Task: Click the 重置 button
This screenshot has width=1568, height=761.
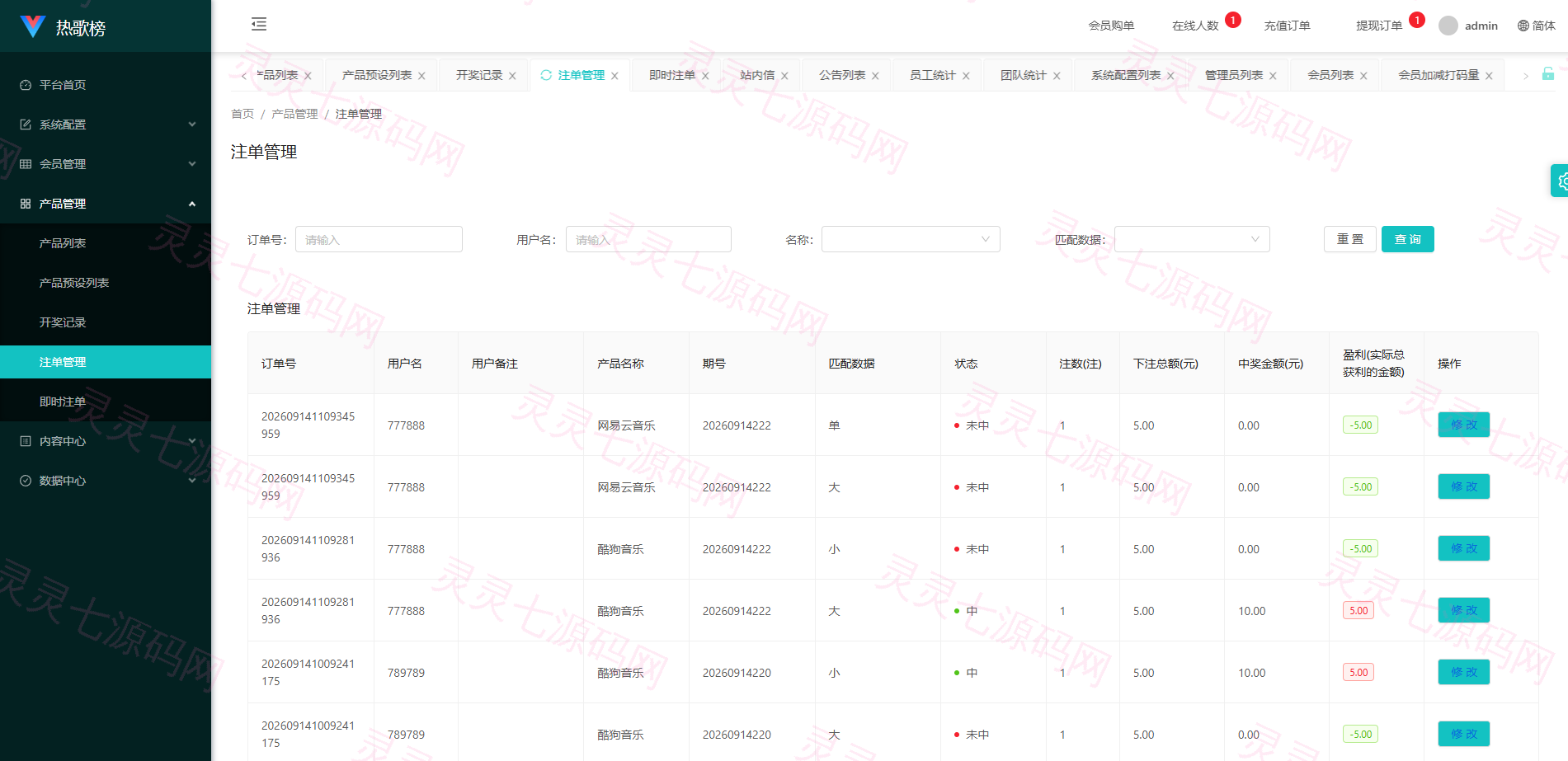Action: tap(1350, 239)
